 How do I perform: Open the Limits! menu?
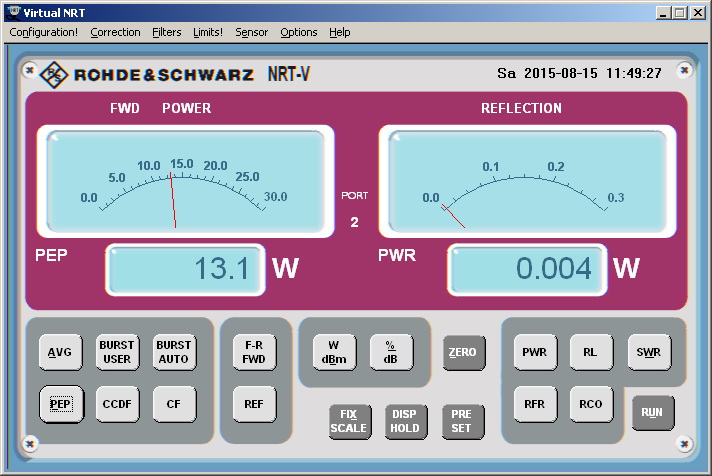point(208,32)
